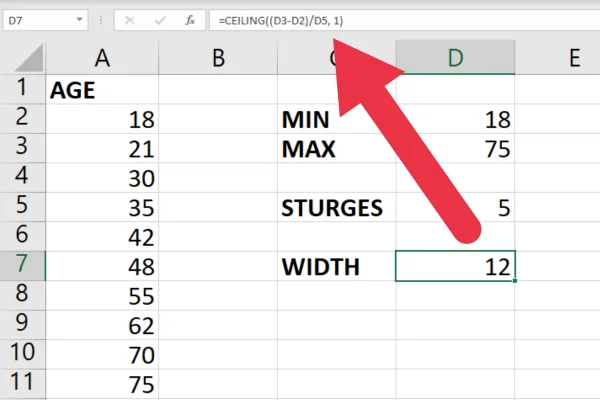600x400 pixels.
Task: Select row 6 header
Action: 22,236
